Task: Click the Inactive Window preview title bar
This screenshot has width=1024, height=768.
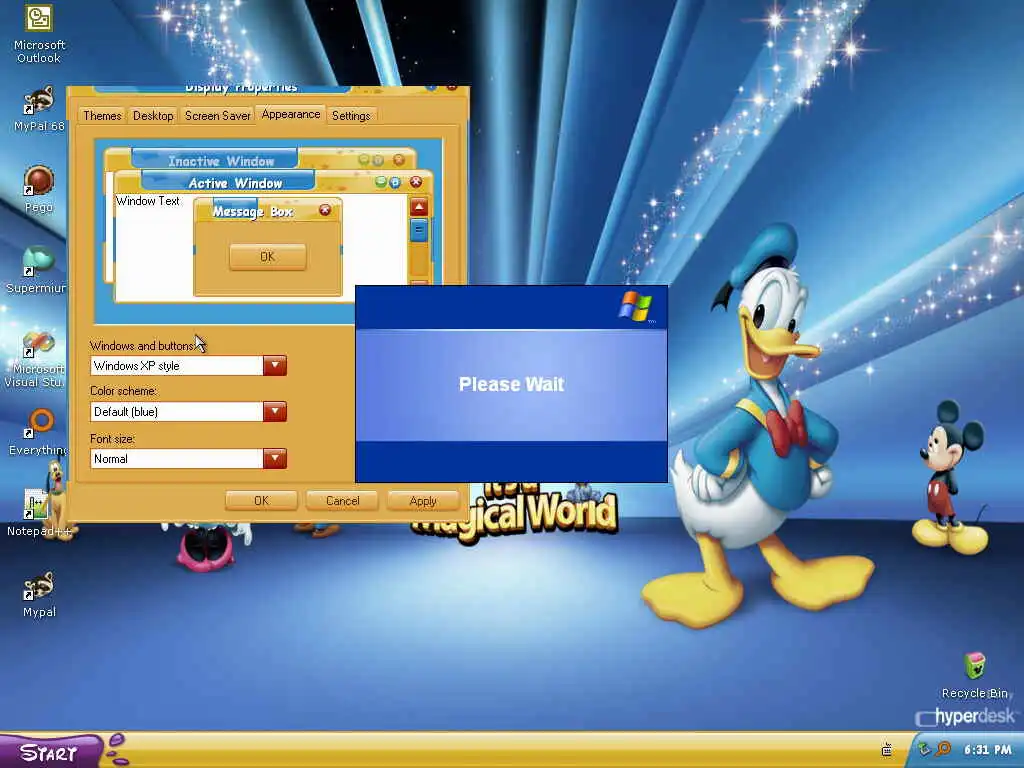Action: pos(260,160)
